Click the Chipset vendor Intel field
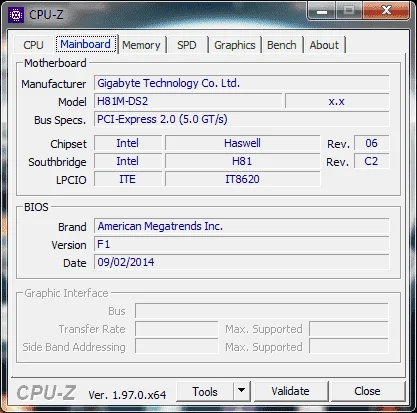 pyautogui.click(x=128, y=143)
